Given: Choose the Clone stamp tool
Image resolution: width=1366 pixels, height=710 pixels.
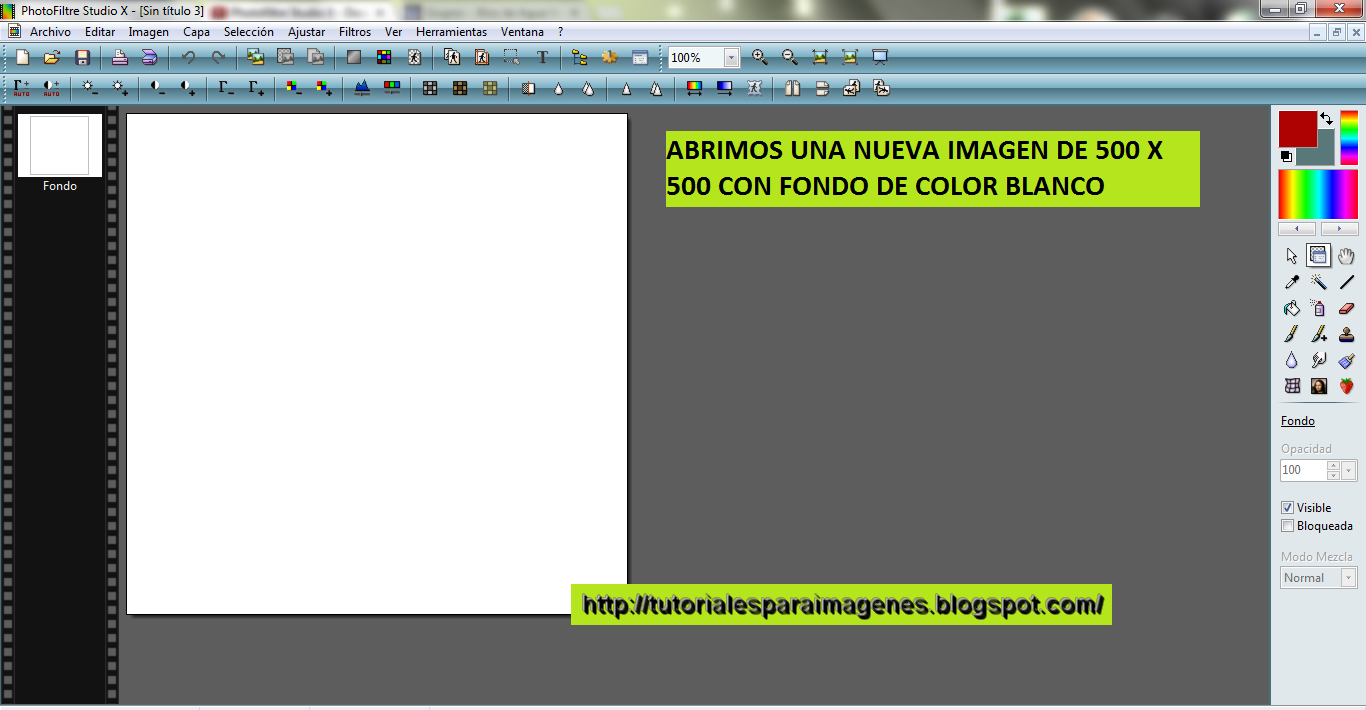Looking at the screenshot, I should click(x=1344, y=334).
